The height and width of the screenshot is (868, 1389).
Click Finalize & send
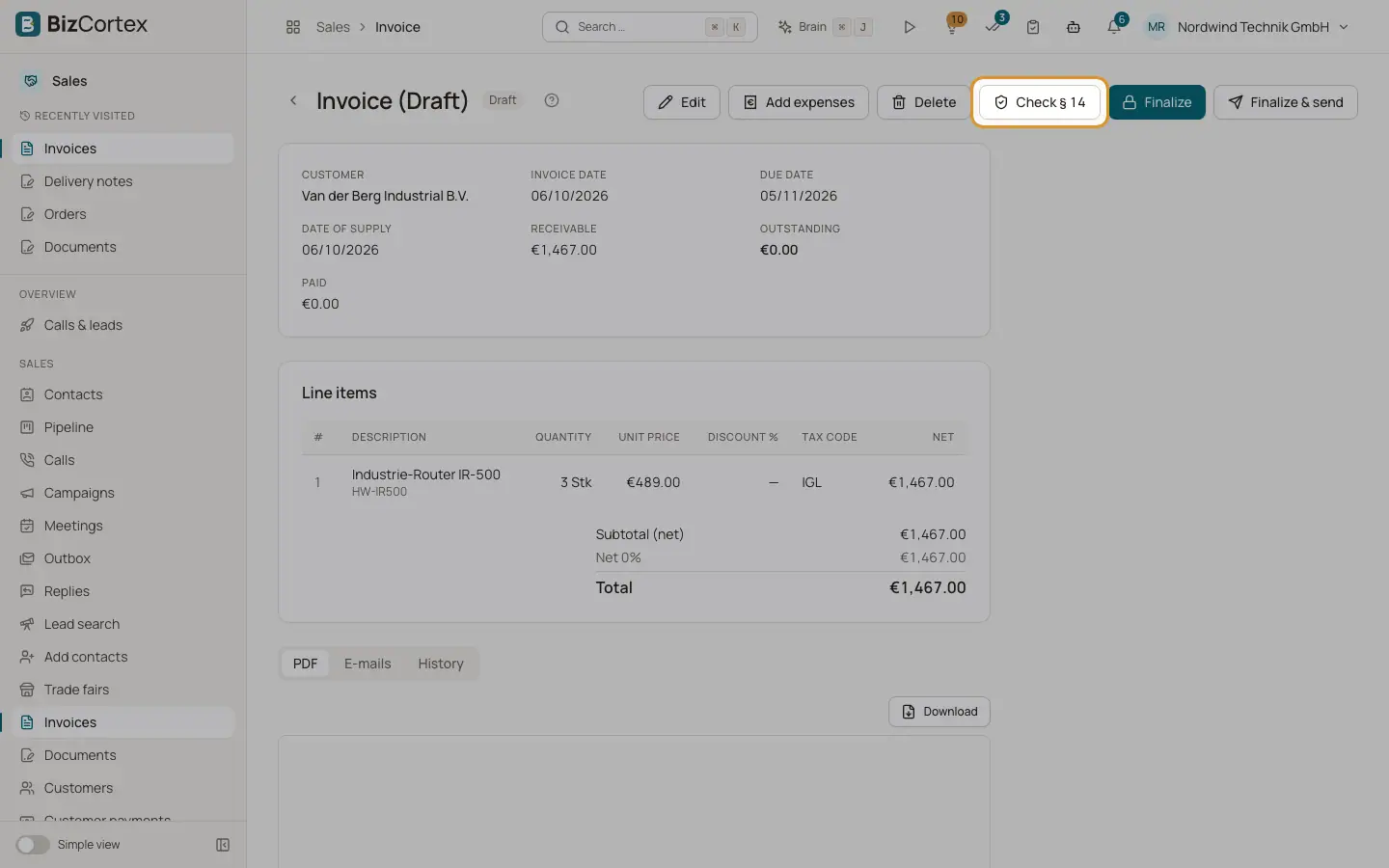point(1286,102)
